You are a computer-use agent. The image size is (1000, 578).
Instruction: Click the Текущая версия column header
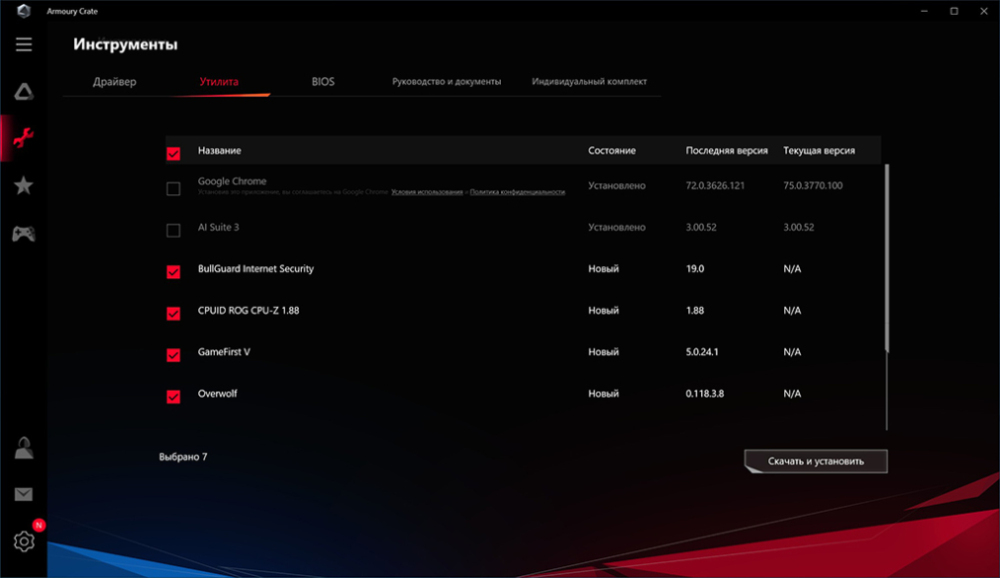pyautogui.click(x=819, y=151)
